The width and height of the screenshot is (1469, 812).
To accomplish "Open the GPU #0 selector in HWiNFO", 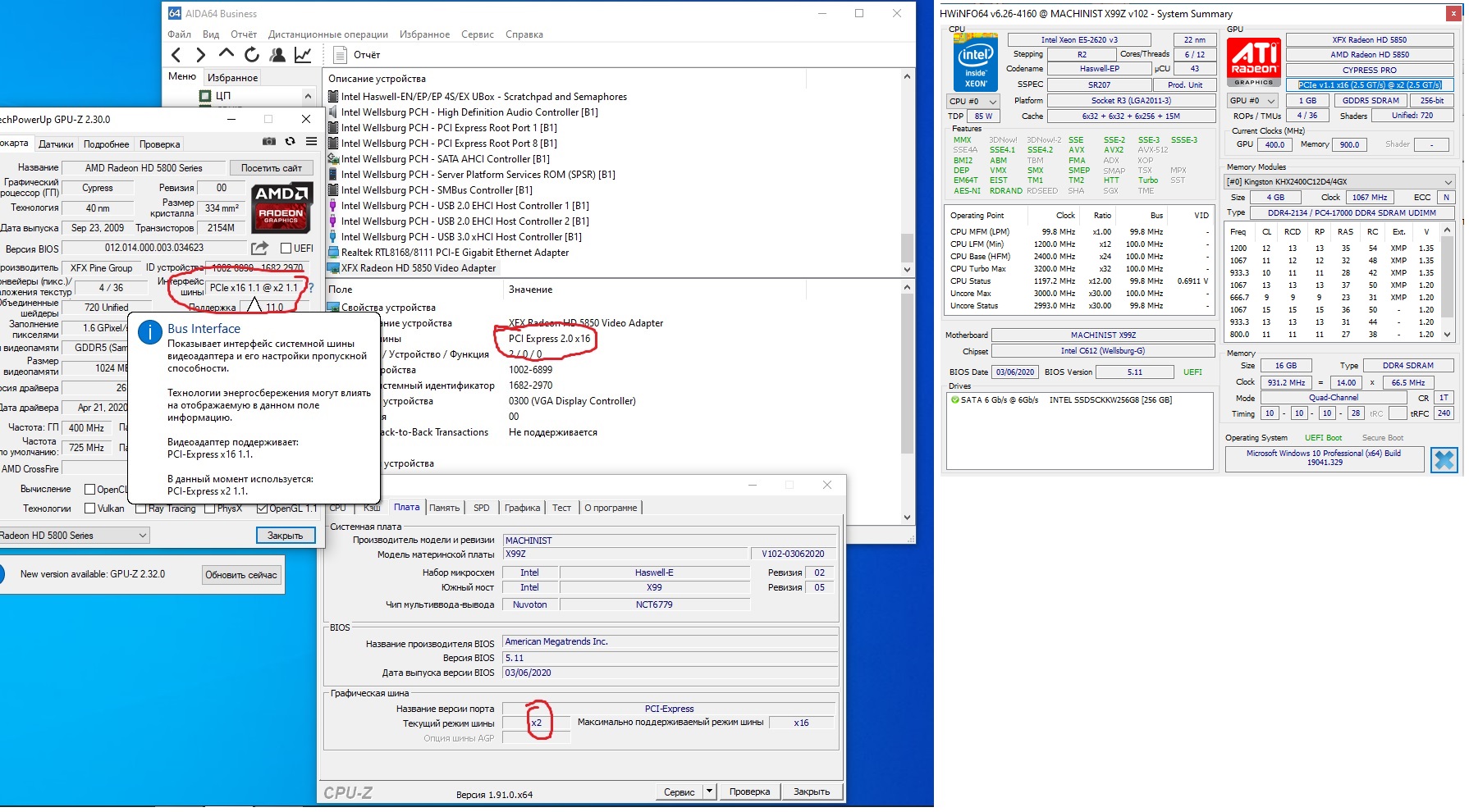I will point(1252,101).
